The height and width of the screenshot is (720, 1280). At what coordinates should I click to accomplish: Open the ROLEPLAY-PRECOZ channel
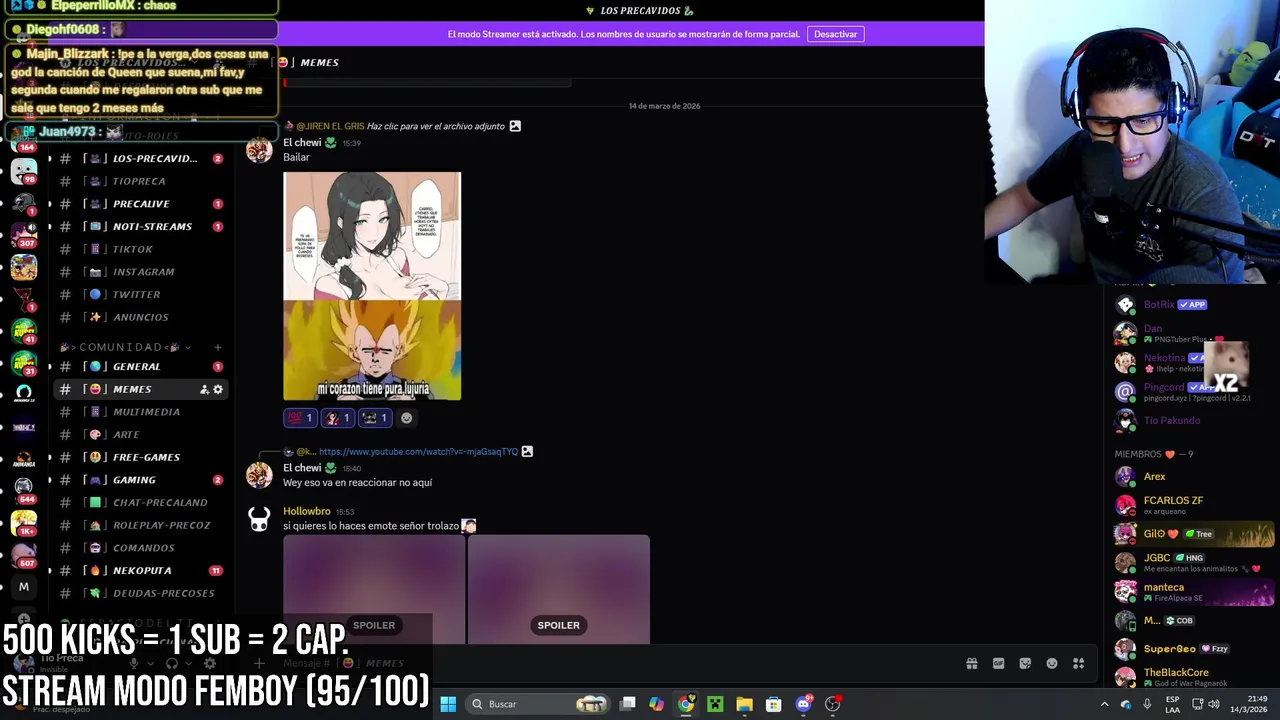coord(141,525)
